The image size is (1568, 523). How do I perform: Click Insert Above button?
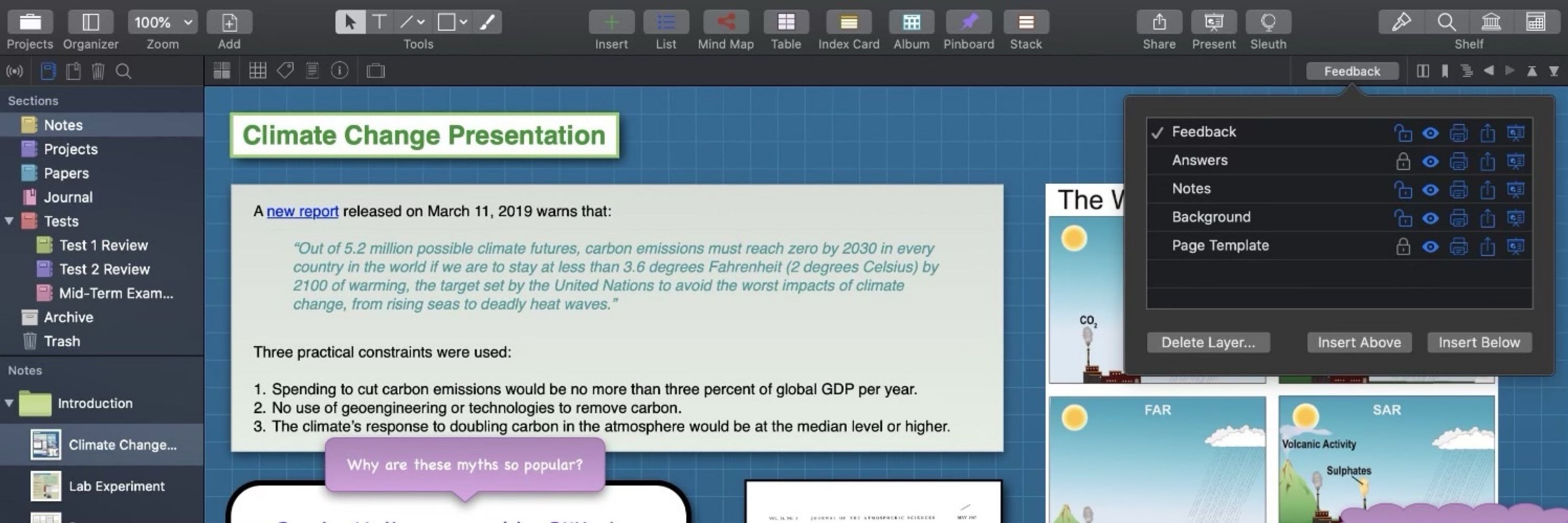click(1359, 342)
